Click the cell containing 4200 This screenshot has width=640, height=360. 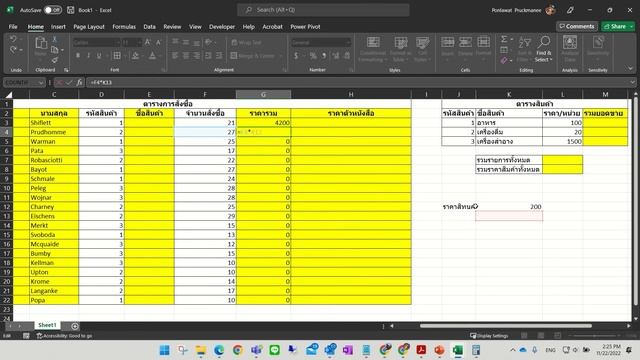click(x=263, y=122)
